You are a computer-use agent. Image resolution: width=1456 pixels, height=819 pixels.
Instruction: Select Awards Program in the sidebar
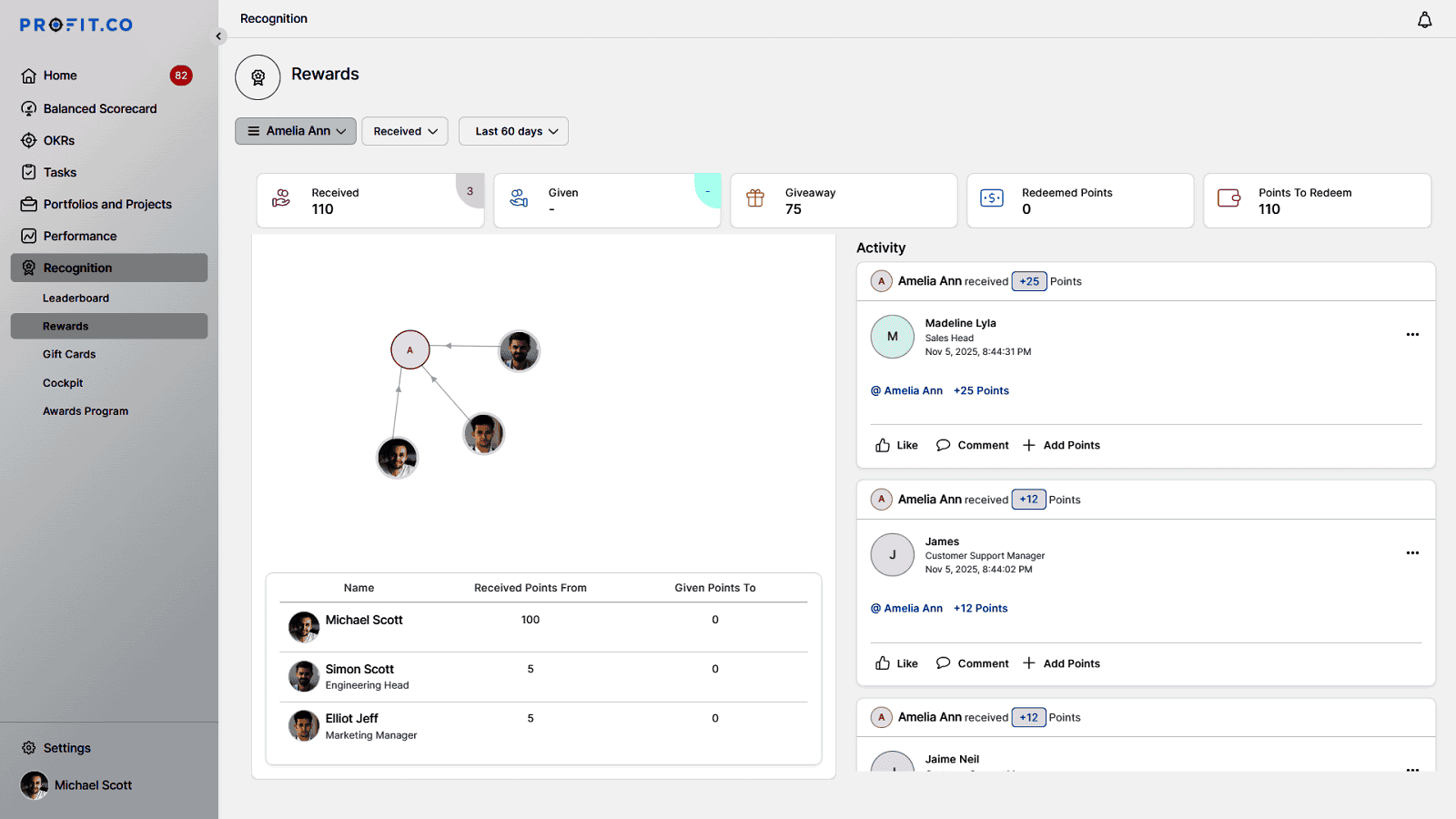tap(86, 411)
